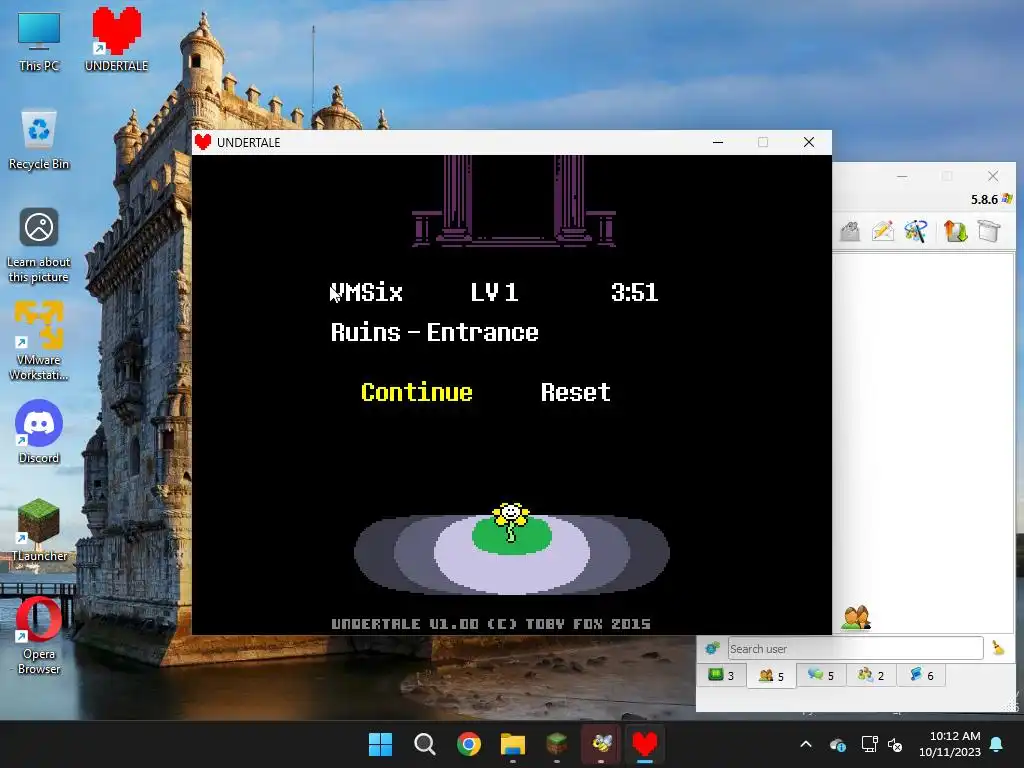Switch to the groups tab labeled 2

871,675
